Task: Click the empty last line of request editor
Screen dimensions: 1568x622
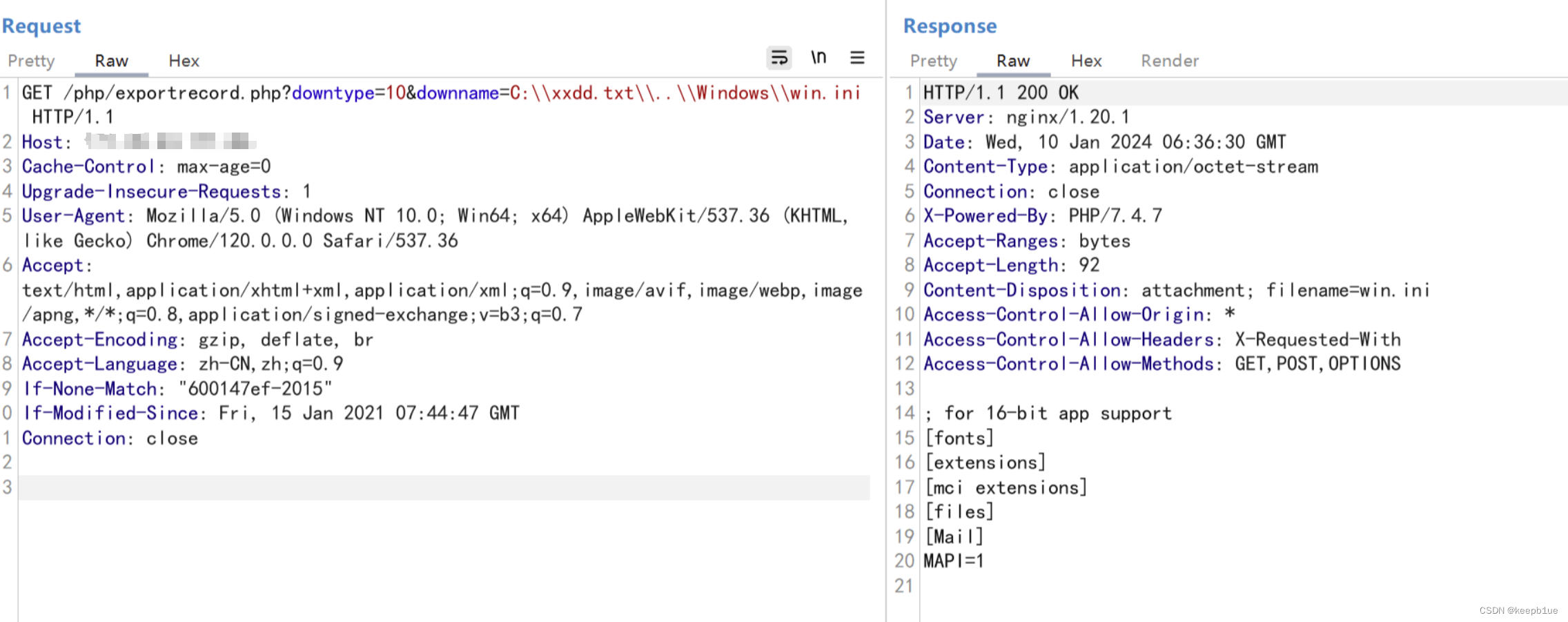Action: pyautogui.click(x=444, y=487)
